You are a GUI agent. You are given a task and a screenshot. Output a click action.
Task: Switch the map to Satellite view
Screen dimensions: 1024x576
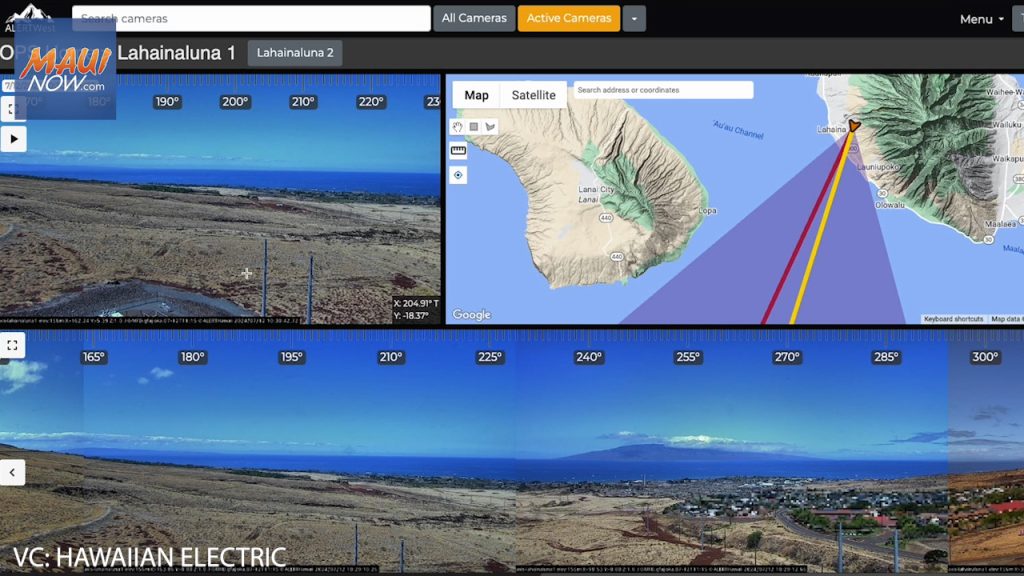(532, 94)
